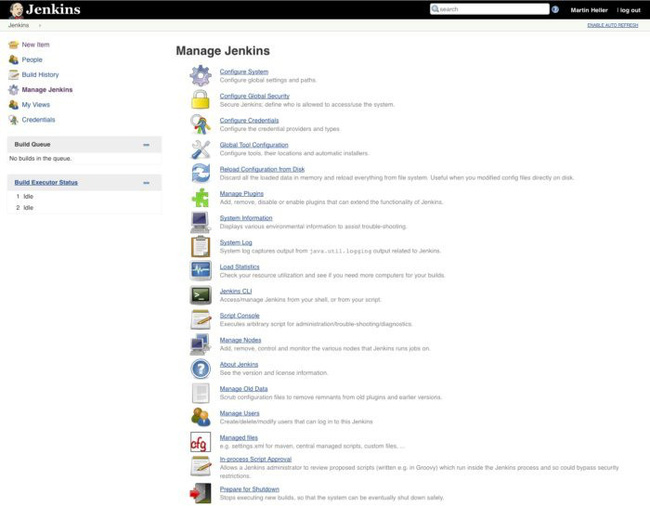Screen dimensions: 650x506
Task: Click the In-process Script Approval icon
Action: coord(201,466)
